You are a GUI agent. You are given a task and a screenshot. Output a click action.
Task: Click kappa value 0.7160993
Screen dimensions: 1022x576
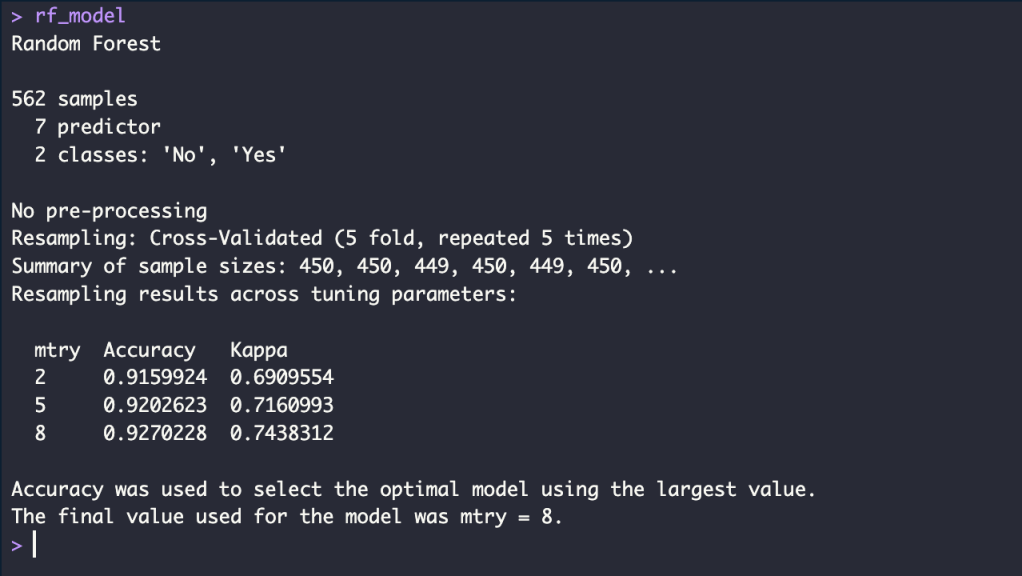(x=282, y=406)
